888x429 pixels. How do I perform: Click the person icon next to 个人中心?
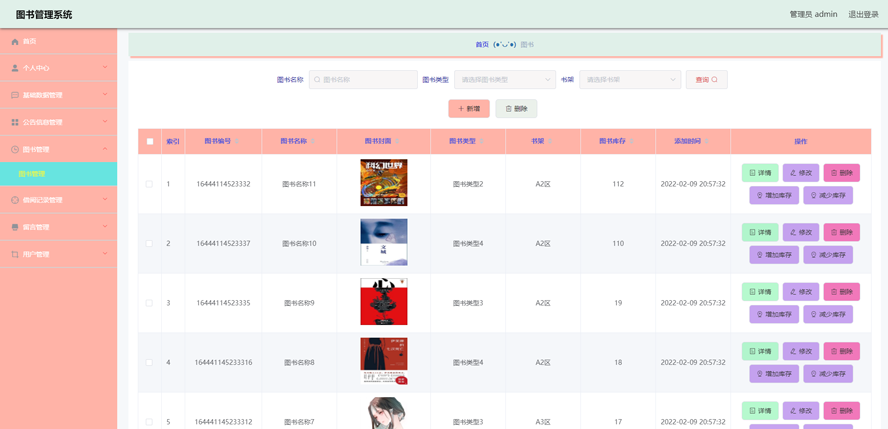(15, 68)
